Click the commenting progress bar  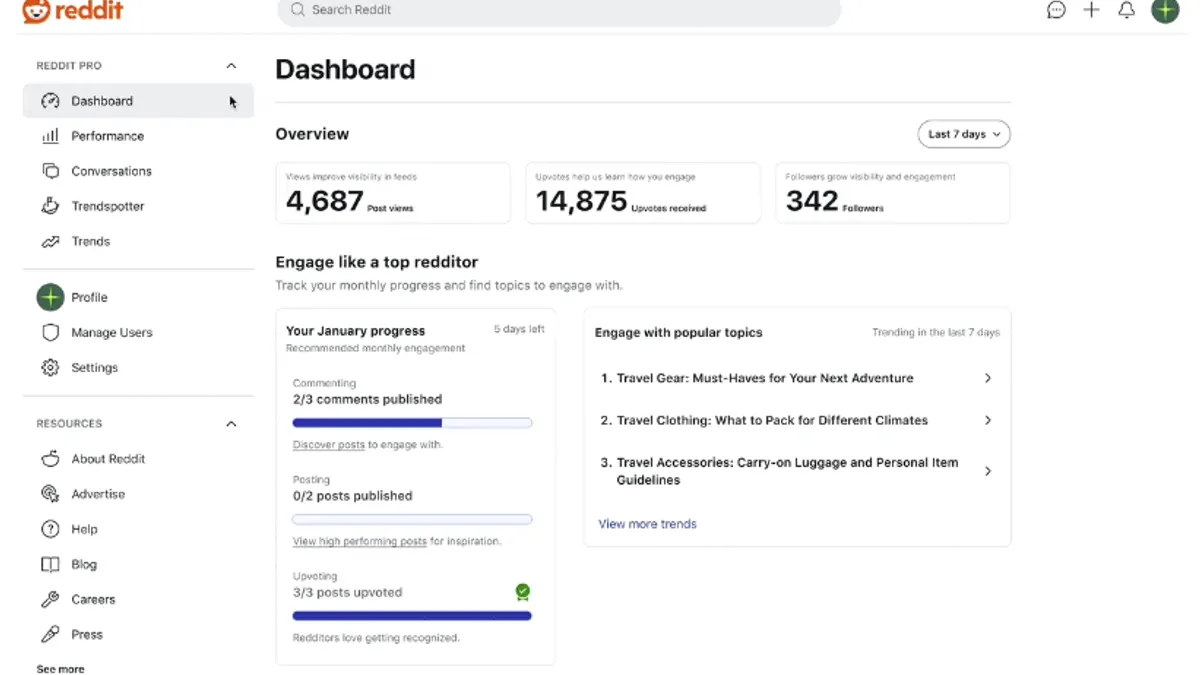click(x=412, y=423)
